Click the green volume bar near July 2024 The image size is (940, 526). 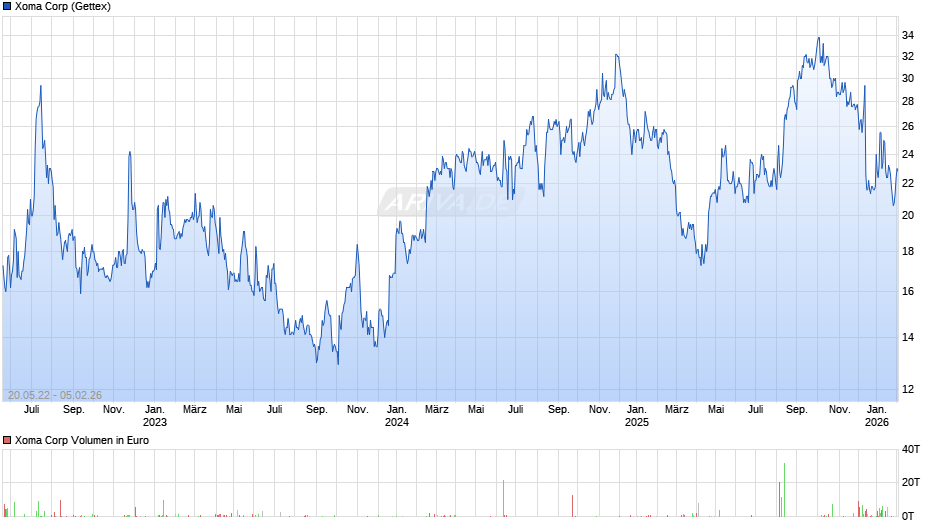pos(504,498)
